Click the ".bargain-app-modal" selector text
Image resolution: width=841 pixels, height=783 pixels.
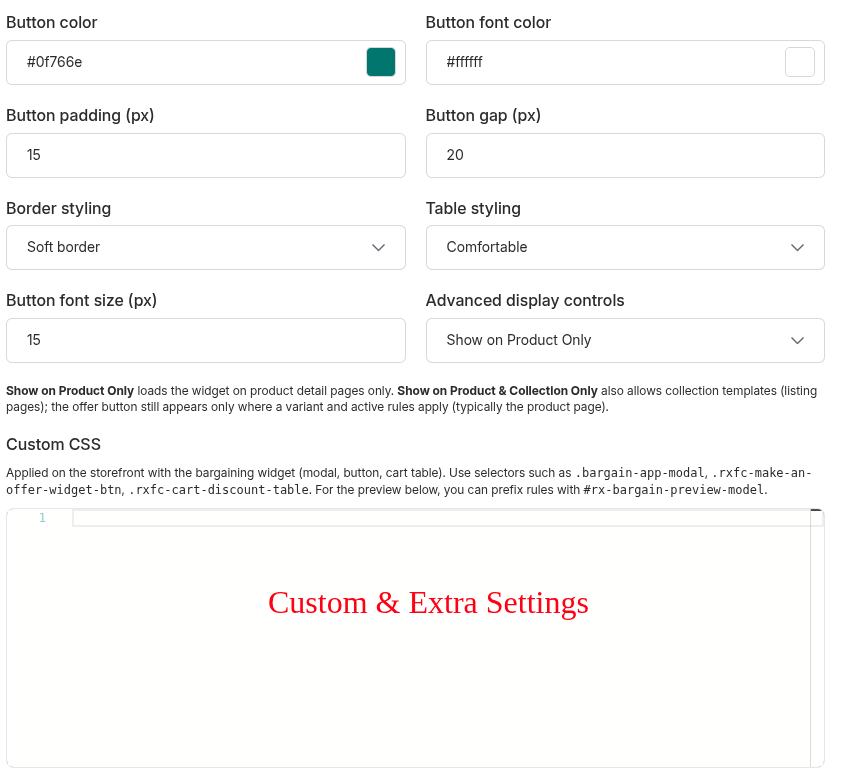click(x=639, y=473)
